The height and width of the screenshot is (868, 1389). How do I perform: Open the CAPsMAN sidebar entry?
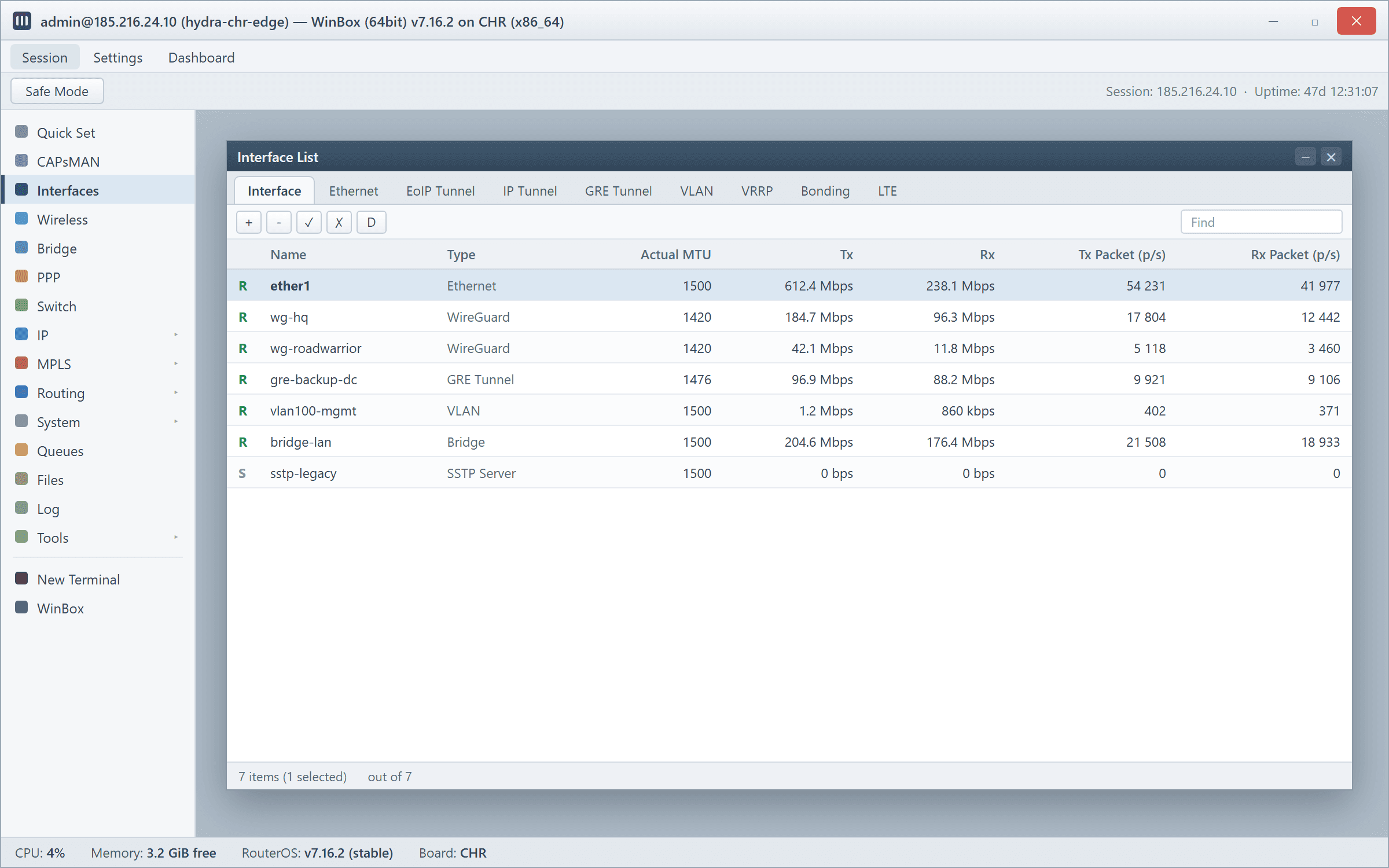[x=97, y=161]
